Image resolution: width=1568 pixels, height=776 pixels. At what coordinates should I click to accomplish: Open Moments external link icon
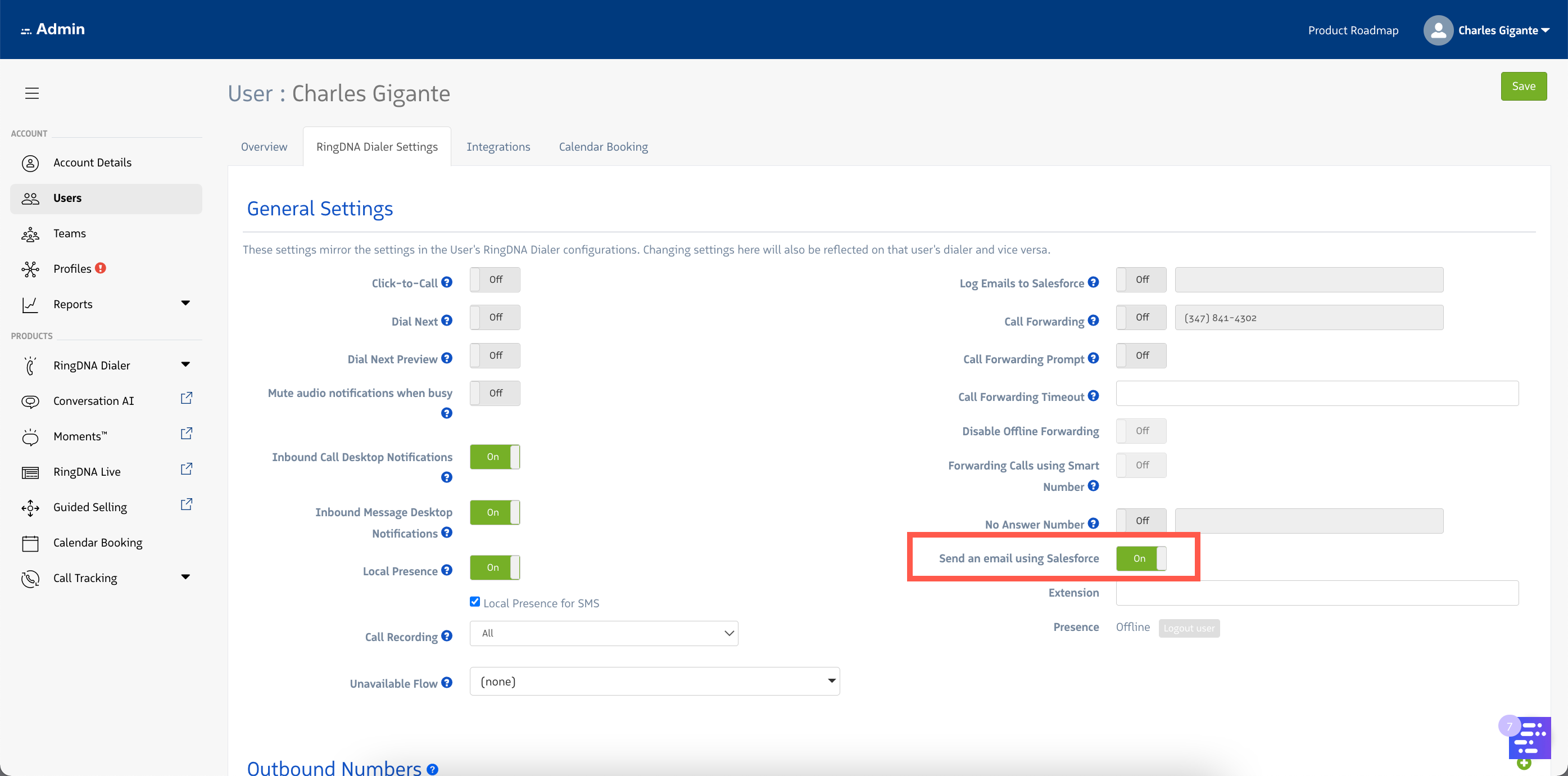[186, 434]
